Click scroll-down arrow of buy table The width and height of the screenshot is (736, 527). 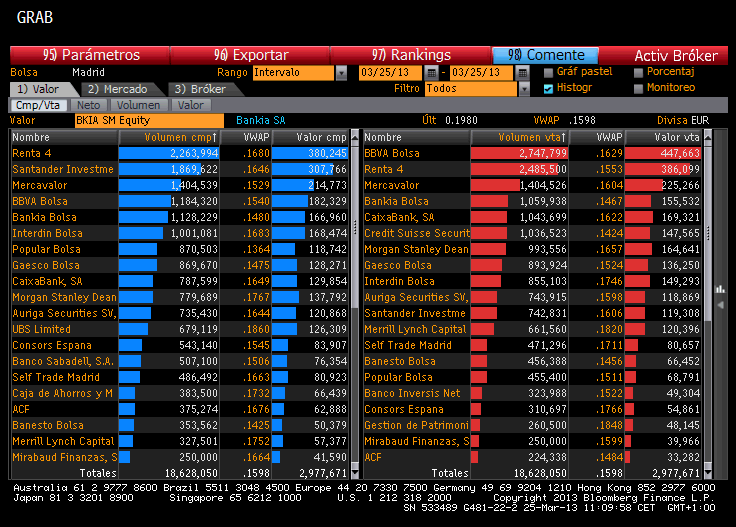355,473
